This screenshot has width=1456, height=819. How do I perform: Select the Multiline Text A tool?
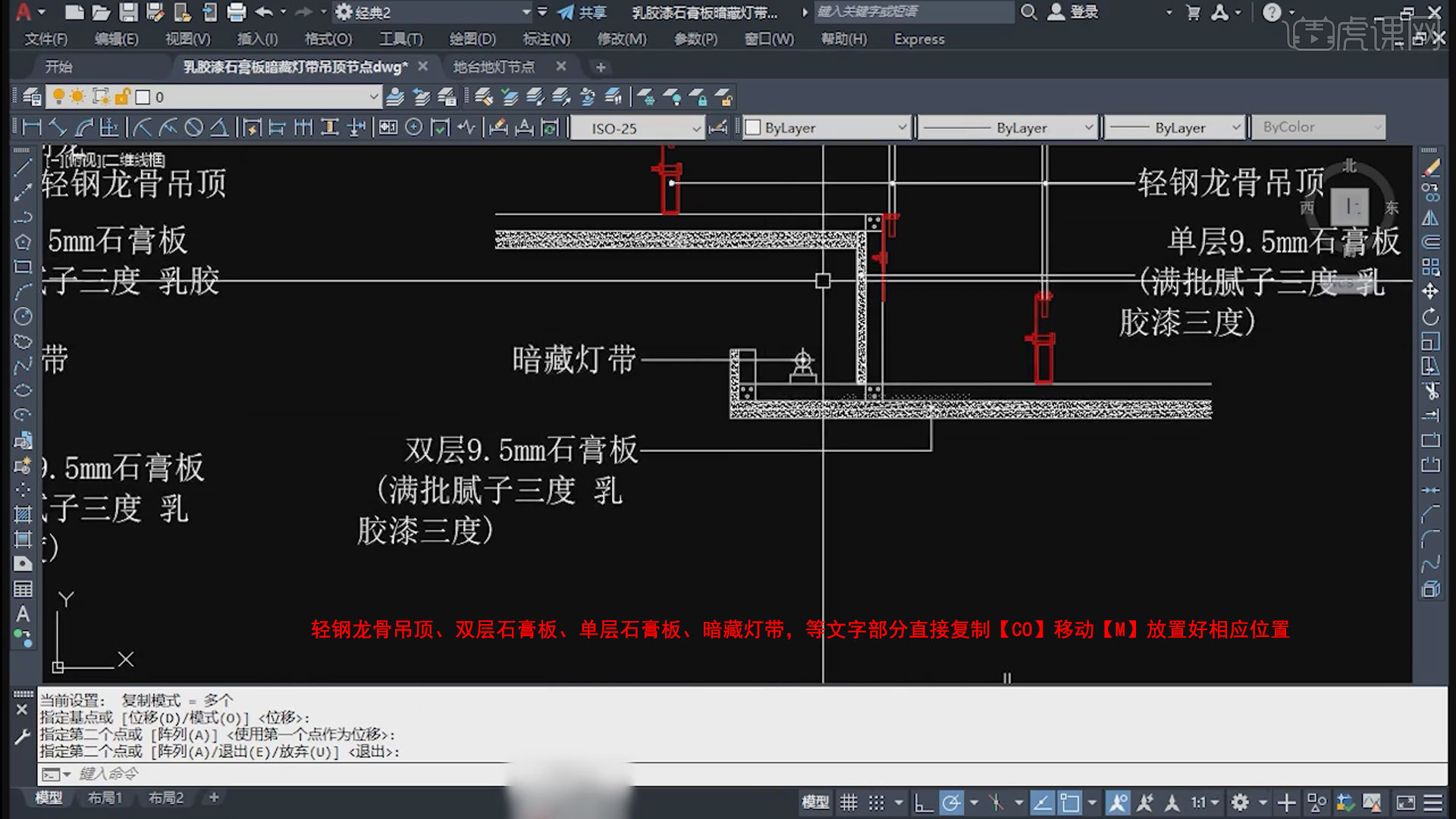[x=23, y=614]
